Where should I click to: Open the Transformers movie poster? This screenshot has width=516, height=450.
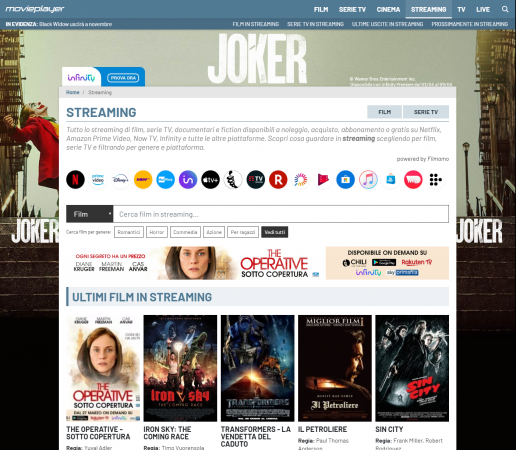(257, 368)
